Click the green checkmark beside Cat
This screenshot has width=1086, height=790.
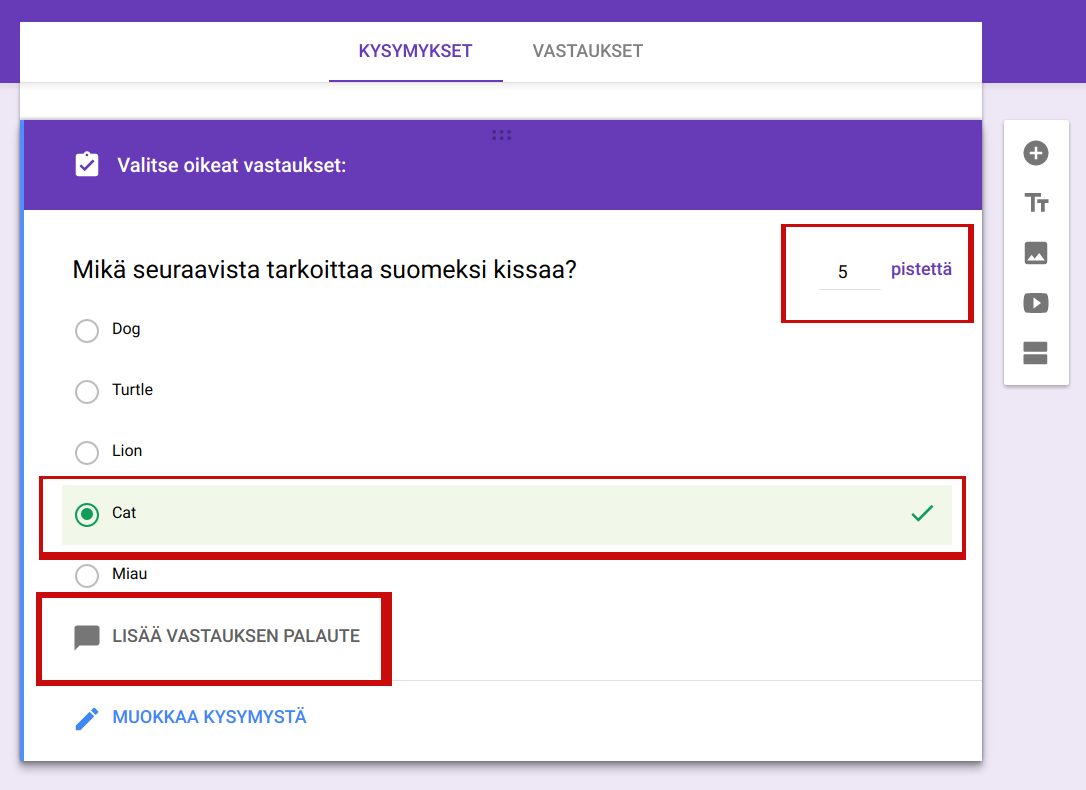pos(922,513)
